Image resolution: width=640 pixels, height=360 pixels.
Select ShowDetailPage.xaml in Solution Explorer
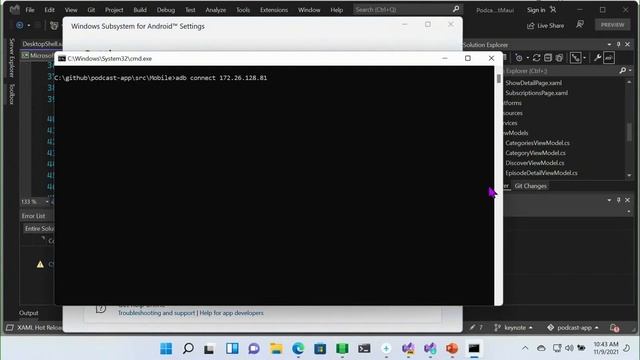533,83
